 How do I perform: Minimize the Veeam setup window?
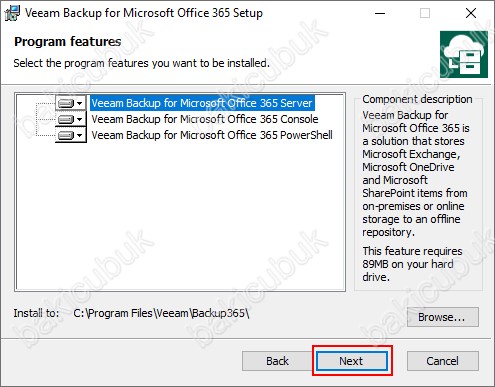380,13
